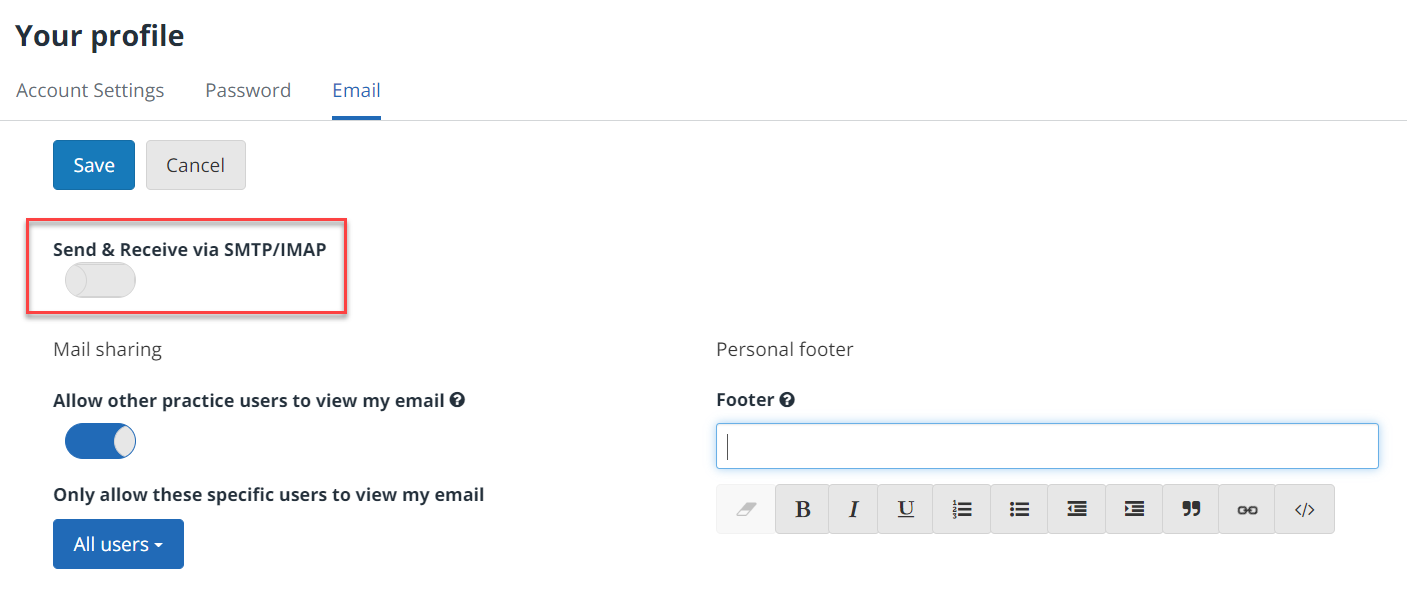This screenshot has height=592, width=1407.
Task: Add a blockquote to the footer
Action: (1191, 509)
